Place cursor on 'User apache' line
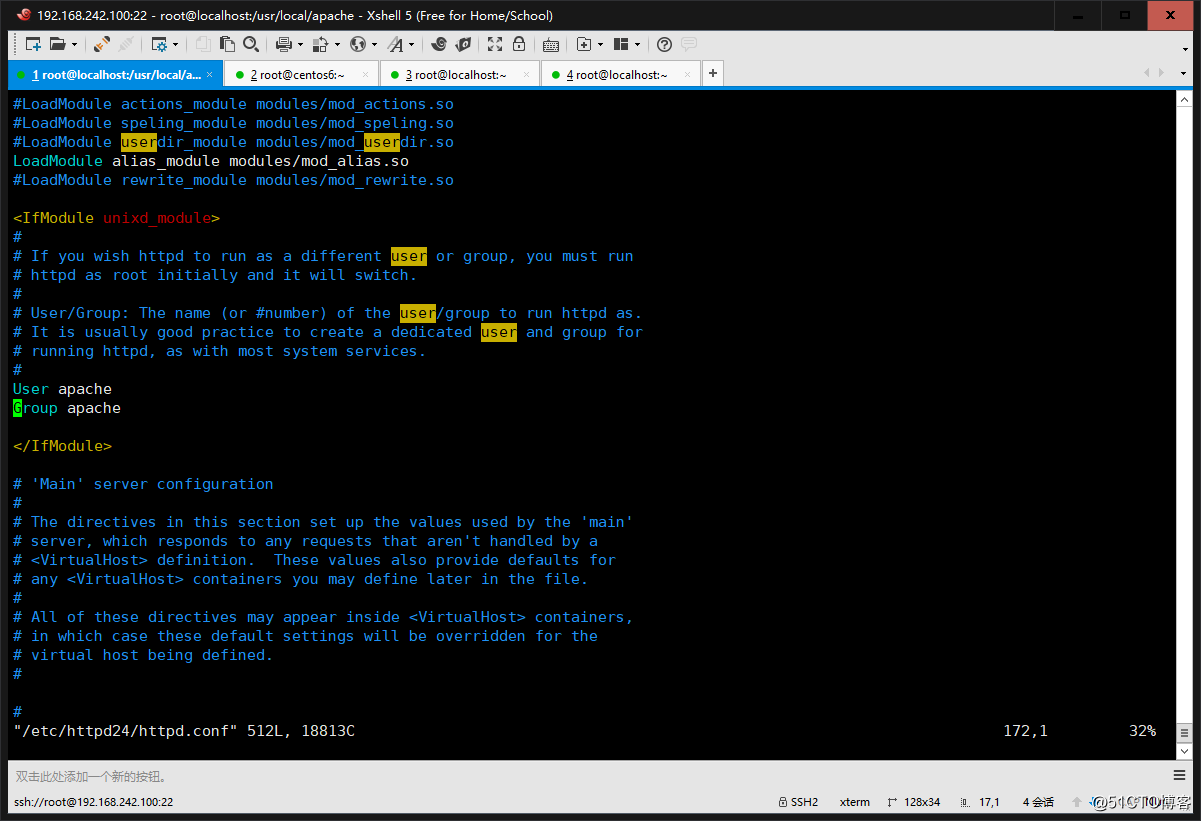The height and width of the screenshot is (821, 1201). click(62, 389)
